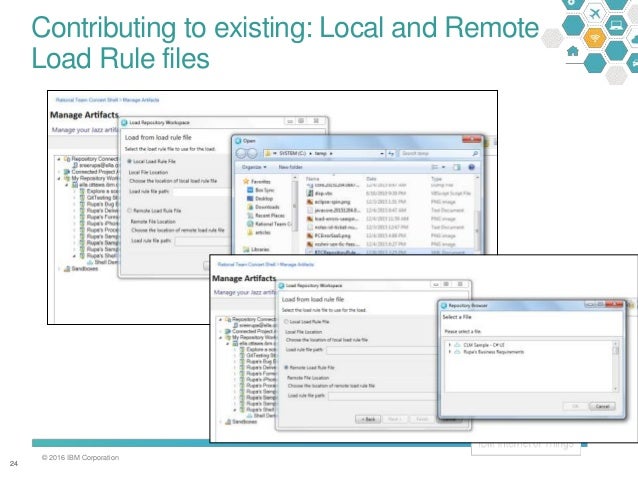Viewport: 638px width, 479px height.
Task: Open the Organize dropdown in the Open dialog
Action: (254, 167)
